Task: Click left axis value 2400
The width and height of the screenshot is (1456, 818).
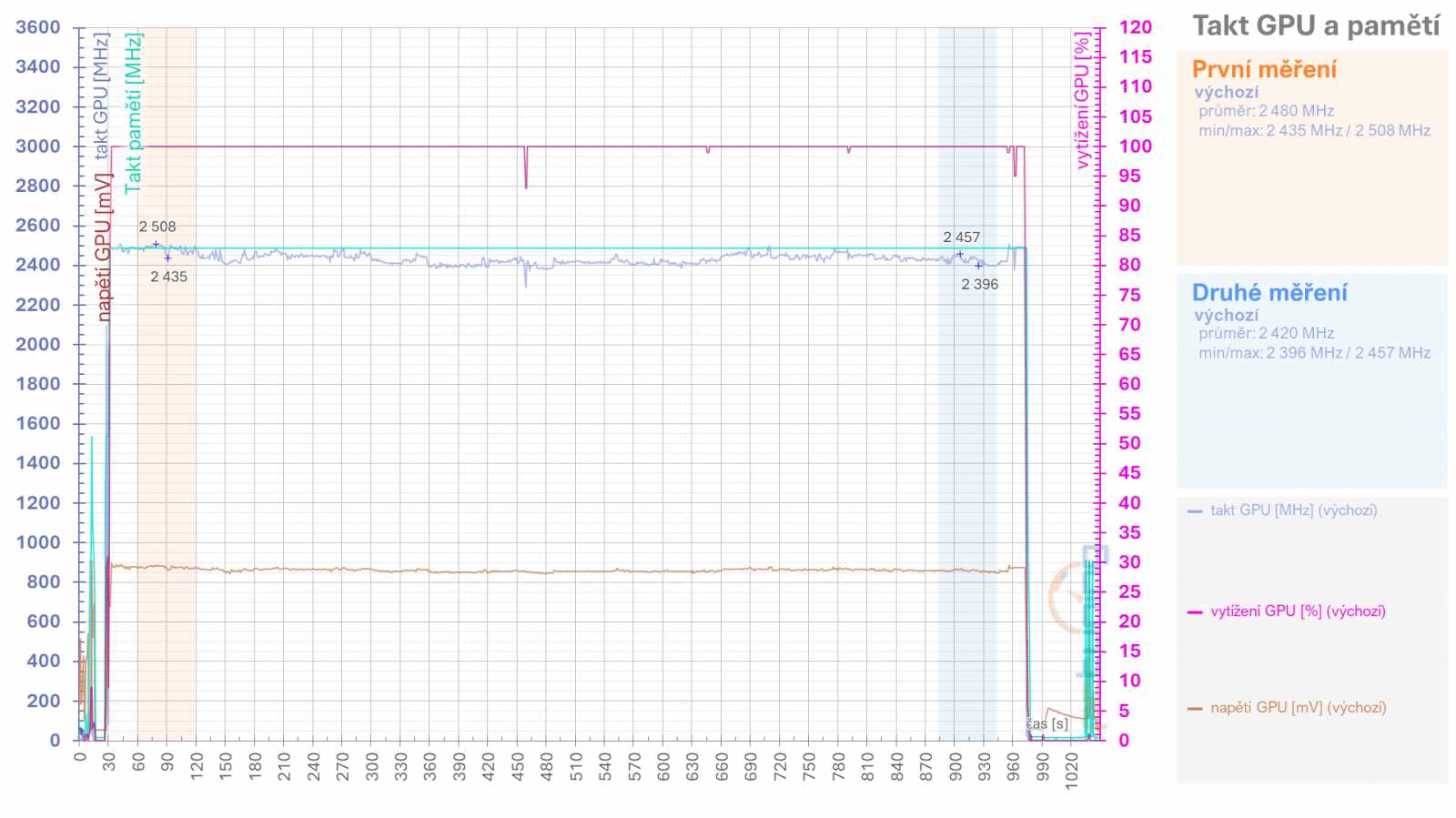Action: click(38, 265)
